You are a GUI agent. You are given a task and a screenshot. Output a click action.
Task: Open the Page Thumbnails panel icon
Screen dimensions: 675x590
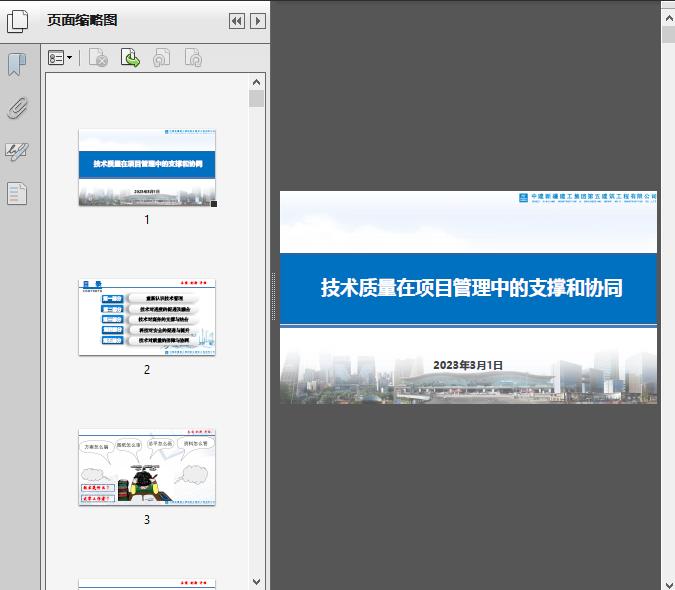click(17, 21)
